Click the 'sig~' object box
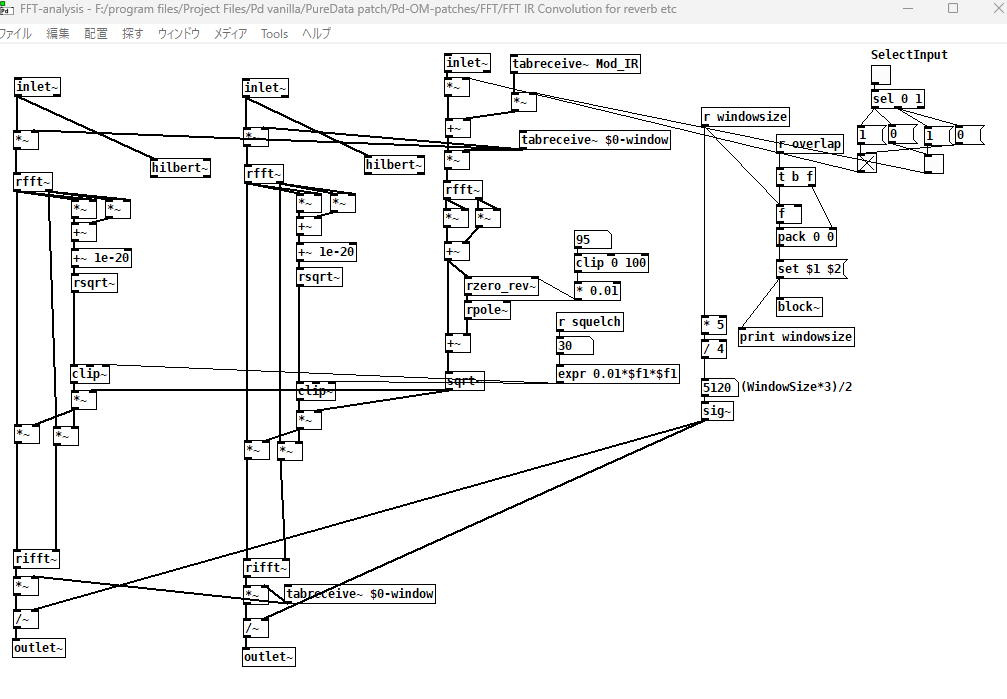Screen dimensions: 1007x699 717,411
